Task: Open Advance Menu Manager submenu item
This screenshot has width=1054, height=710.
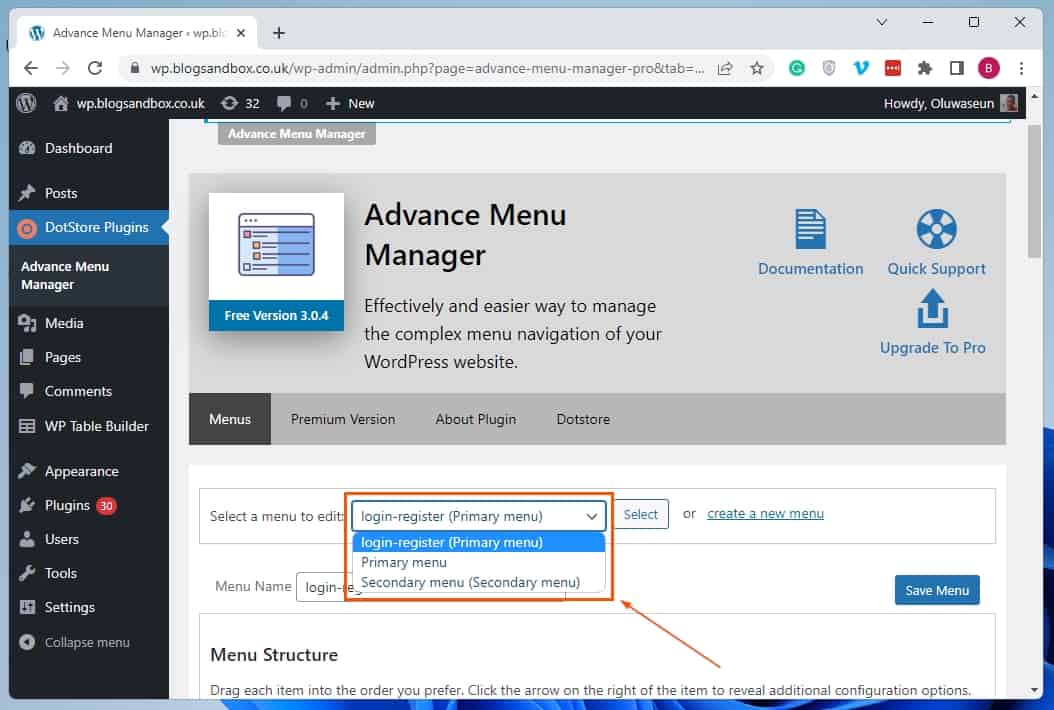Action: click(65, 275)
